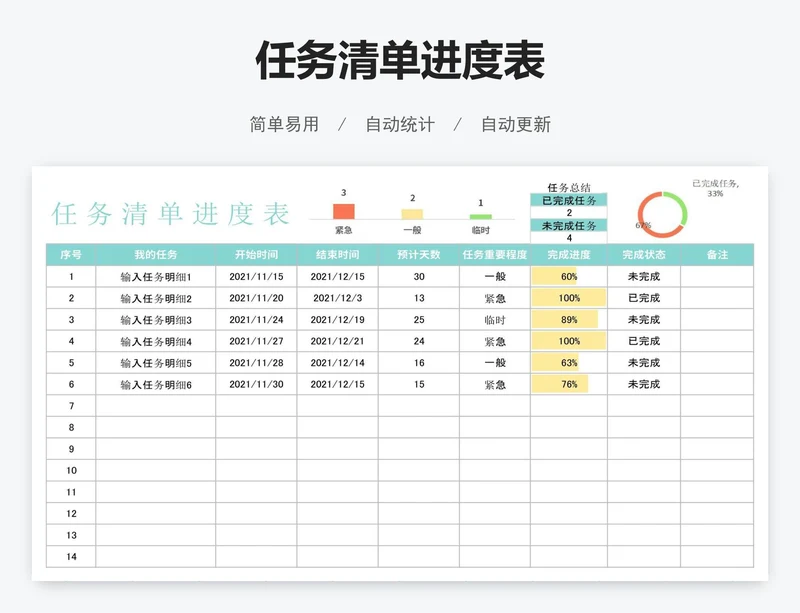Screen dimensions: 800x613
Task: Select the cell 输入任务明细6
Action: pyautogui.click(x=156, y=384)
